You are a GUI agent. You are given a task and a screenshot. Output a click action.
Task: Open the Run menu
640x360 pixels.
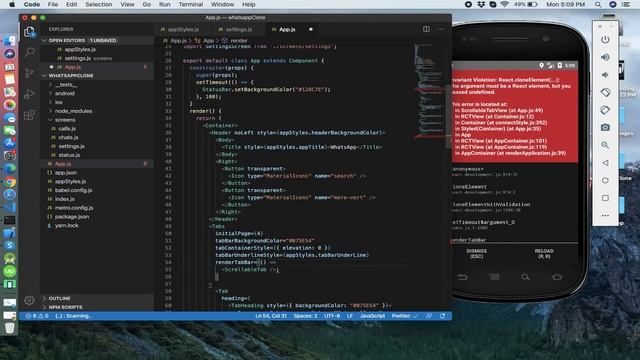pyautogui.click(x=164, y=4)
